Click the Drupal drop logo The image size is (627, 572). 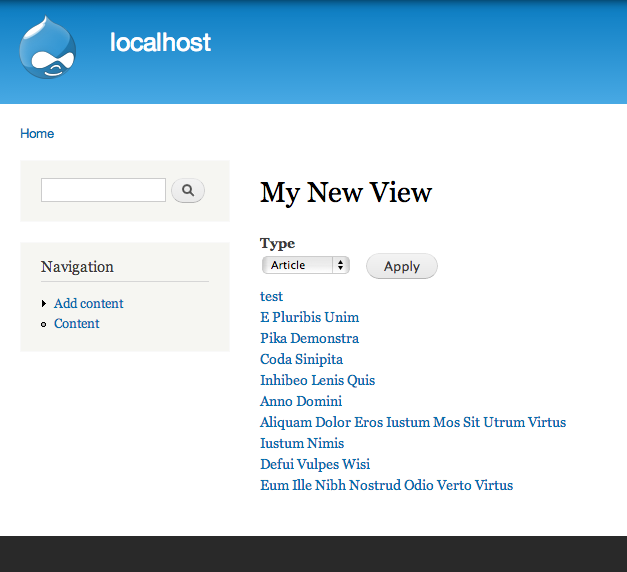click(48, 47)
